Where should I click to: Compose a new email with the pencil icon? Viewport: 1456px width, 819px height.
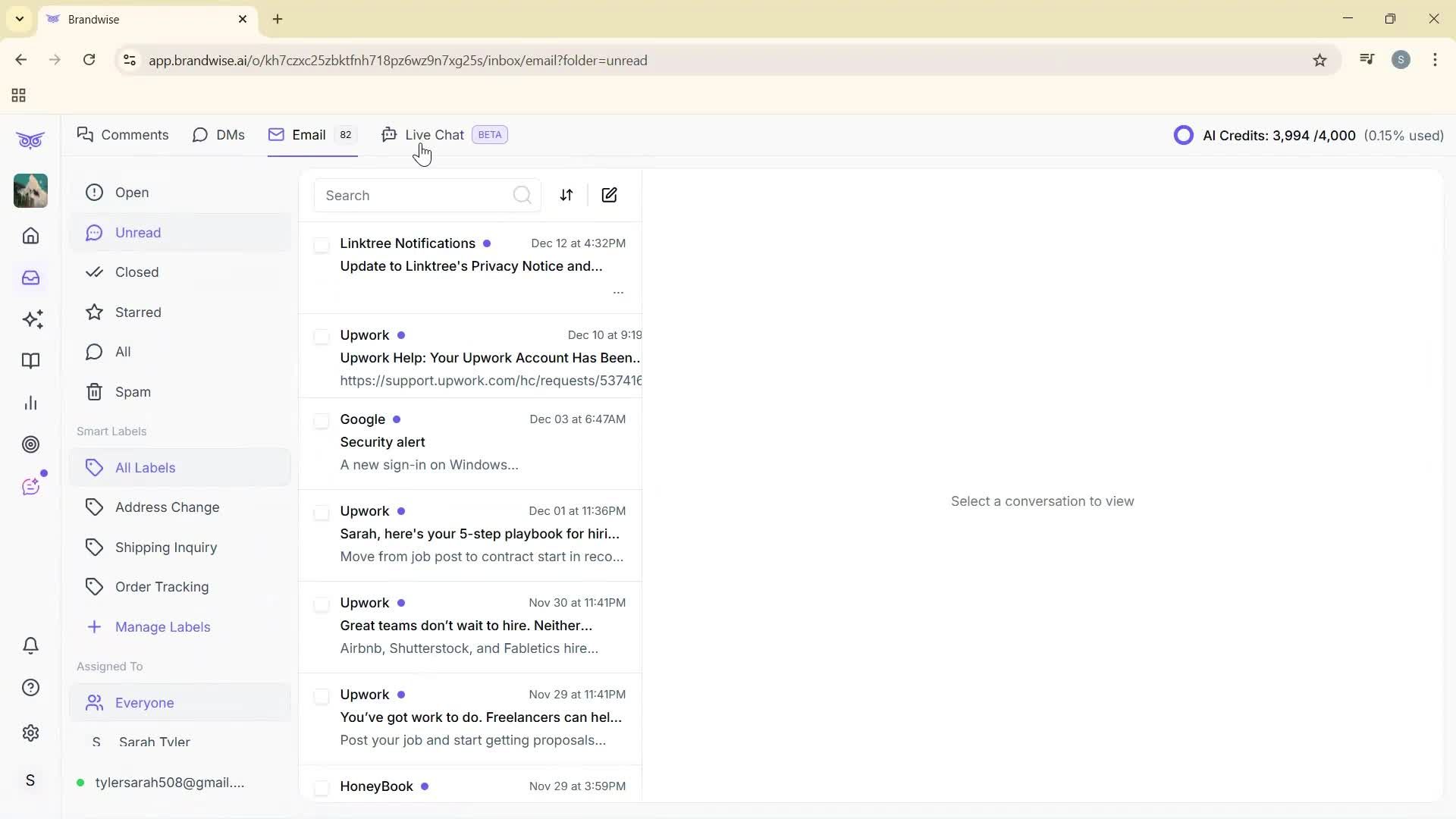[x=610, y=195]
